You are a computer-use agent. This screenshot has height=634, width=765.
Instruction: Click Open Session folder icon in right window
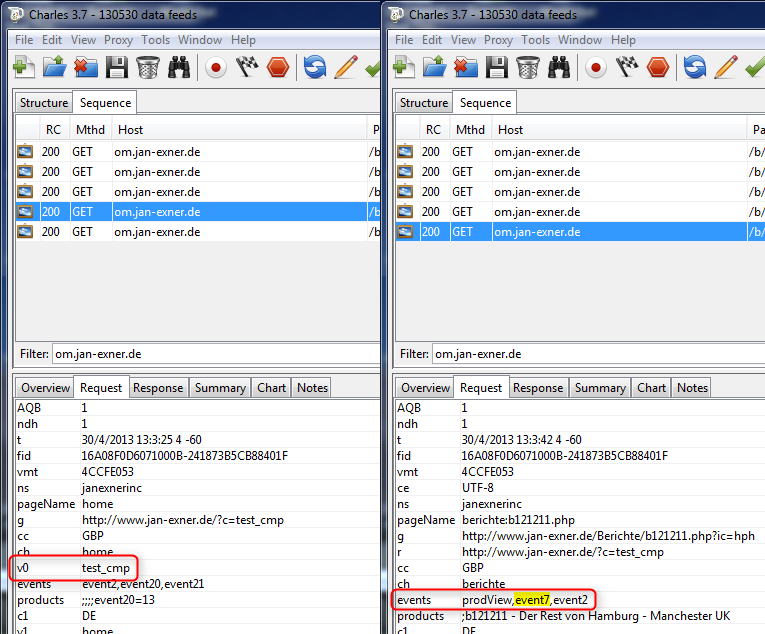435,67
